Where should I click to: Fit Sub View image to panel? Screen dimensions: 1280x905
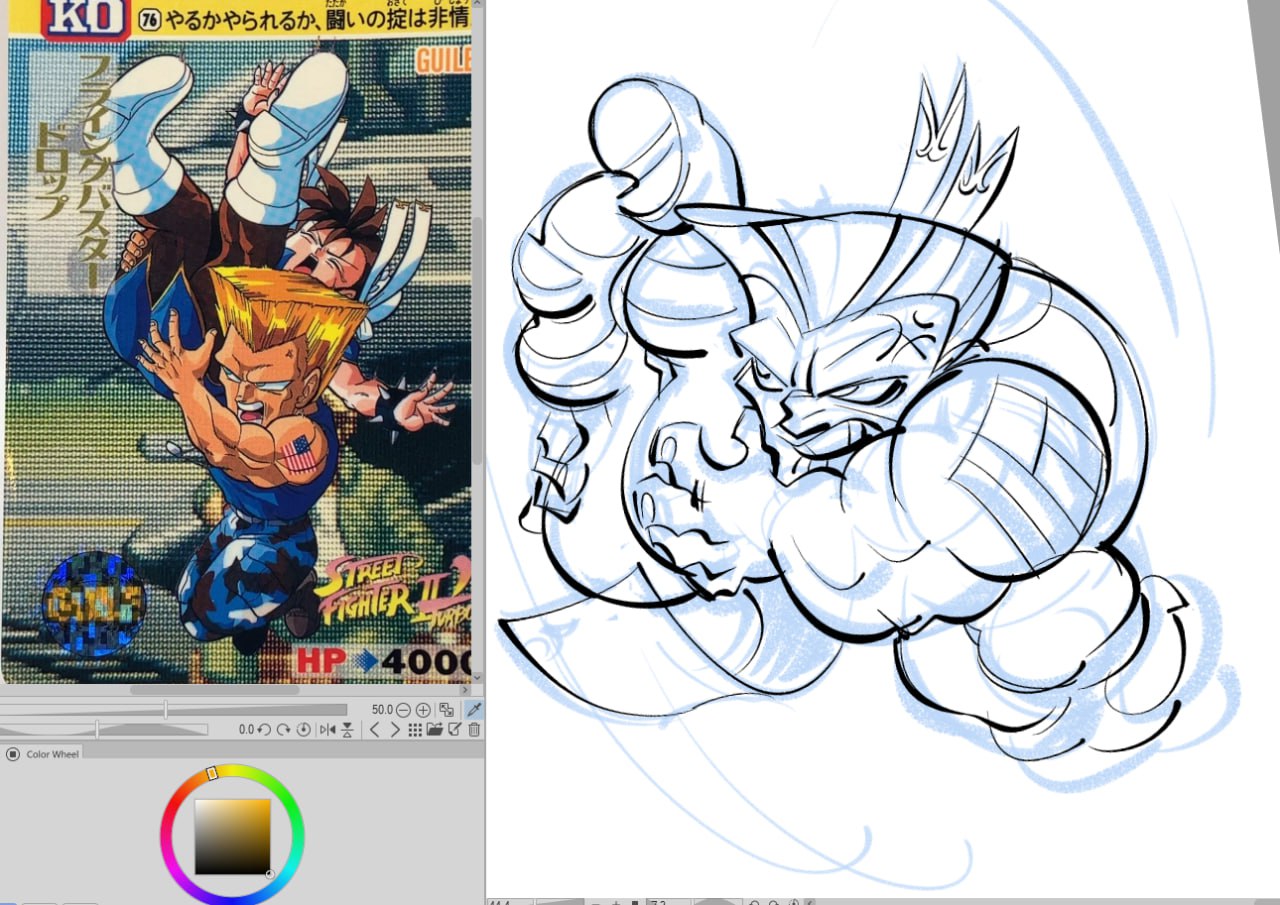point(446,709)
